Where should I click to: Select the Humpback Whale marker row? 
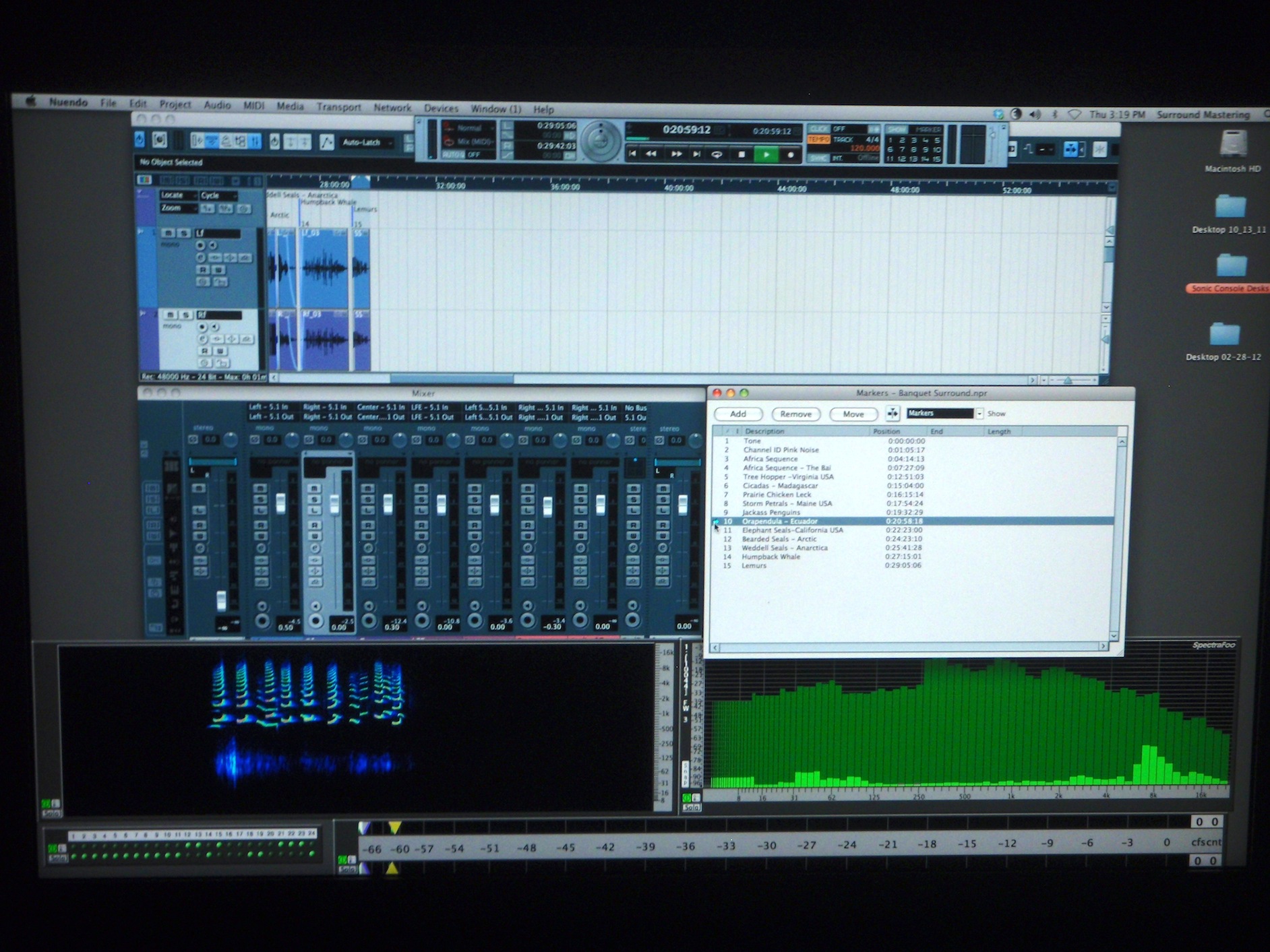click(x=770, y=557)
